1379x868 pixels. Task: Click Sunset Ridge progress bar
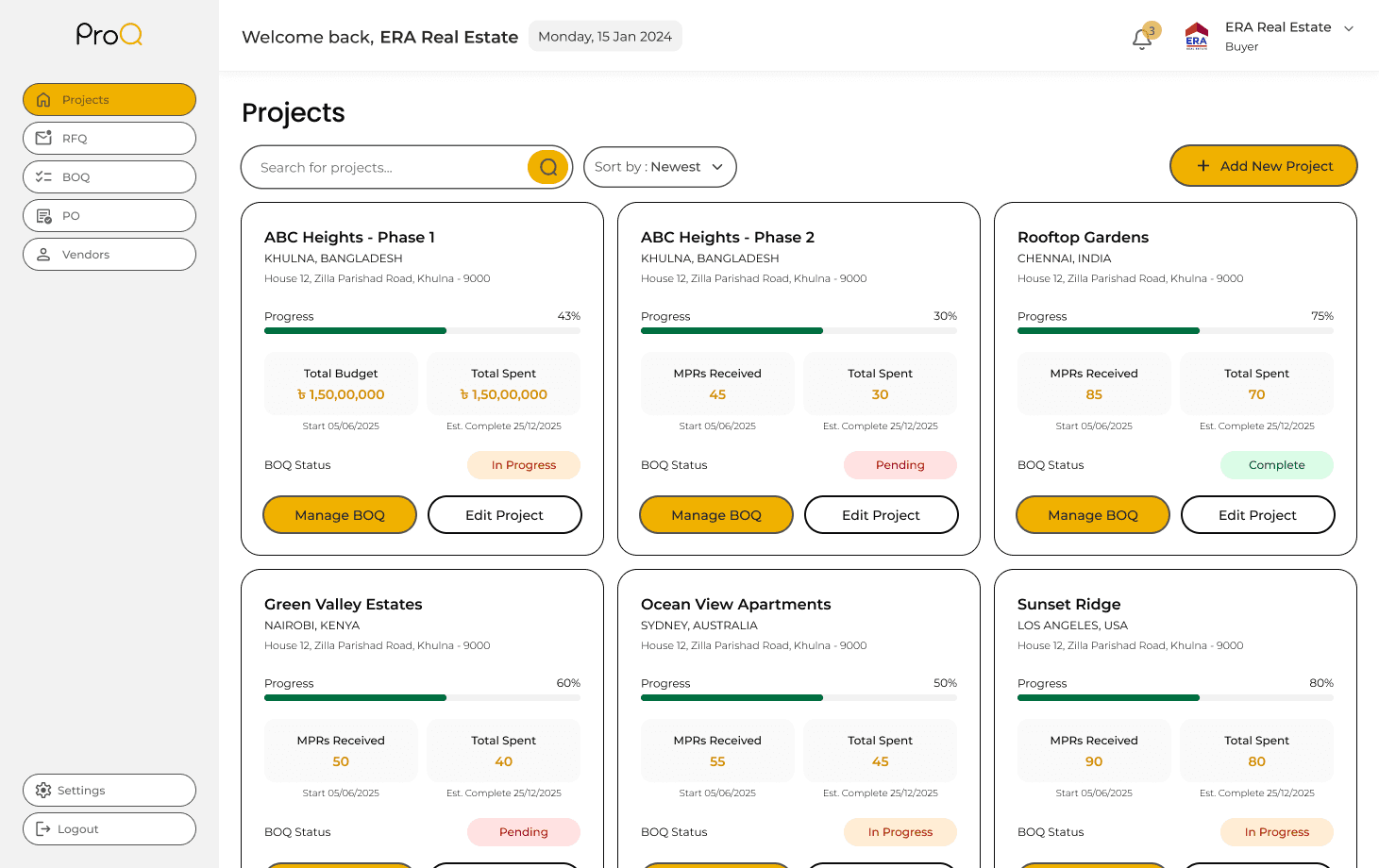point(1175,698)
